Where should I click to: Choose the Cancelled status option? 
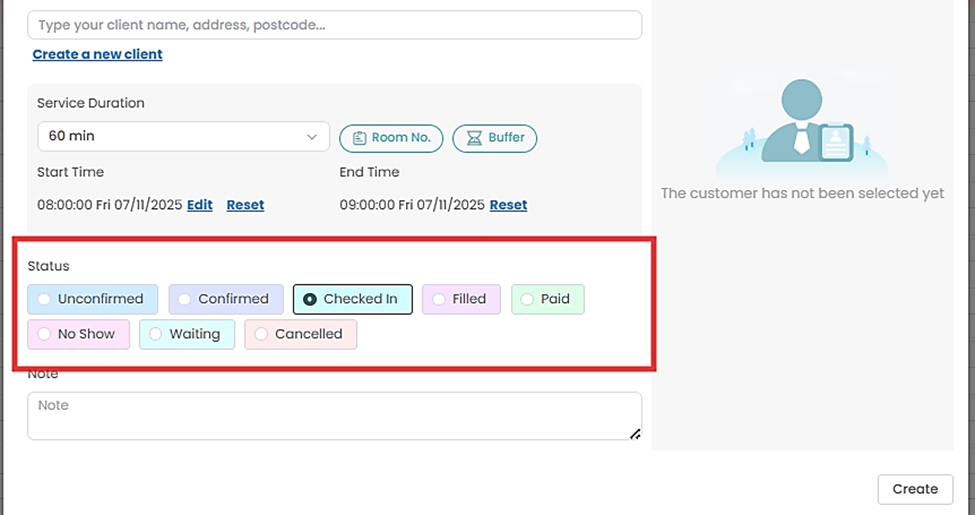pyautogui.click(x=300, y=334)
